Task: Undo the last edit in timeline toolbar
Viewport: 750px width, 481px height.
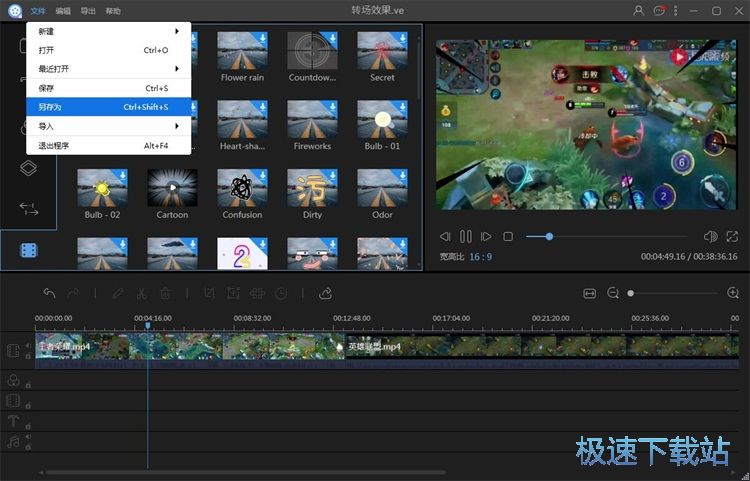Action: click(49, 293)
